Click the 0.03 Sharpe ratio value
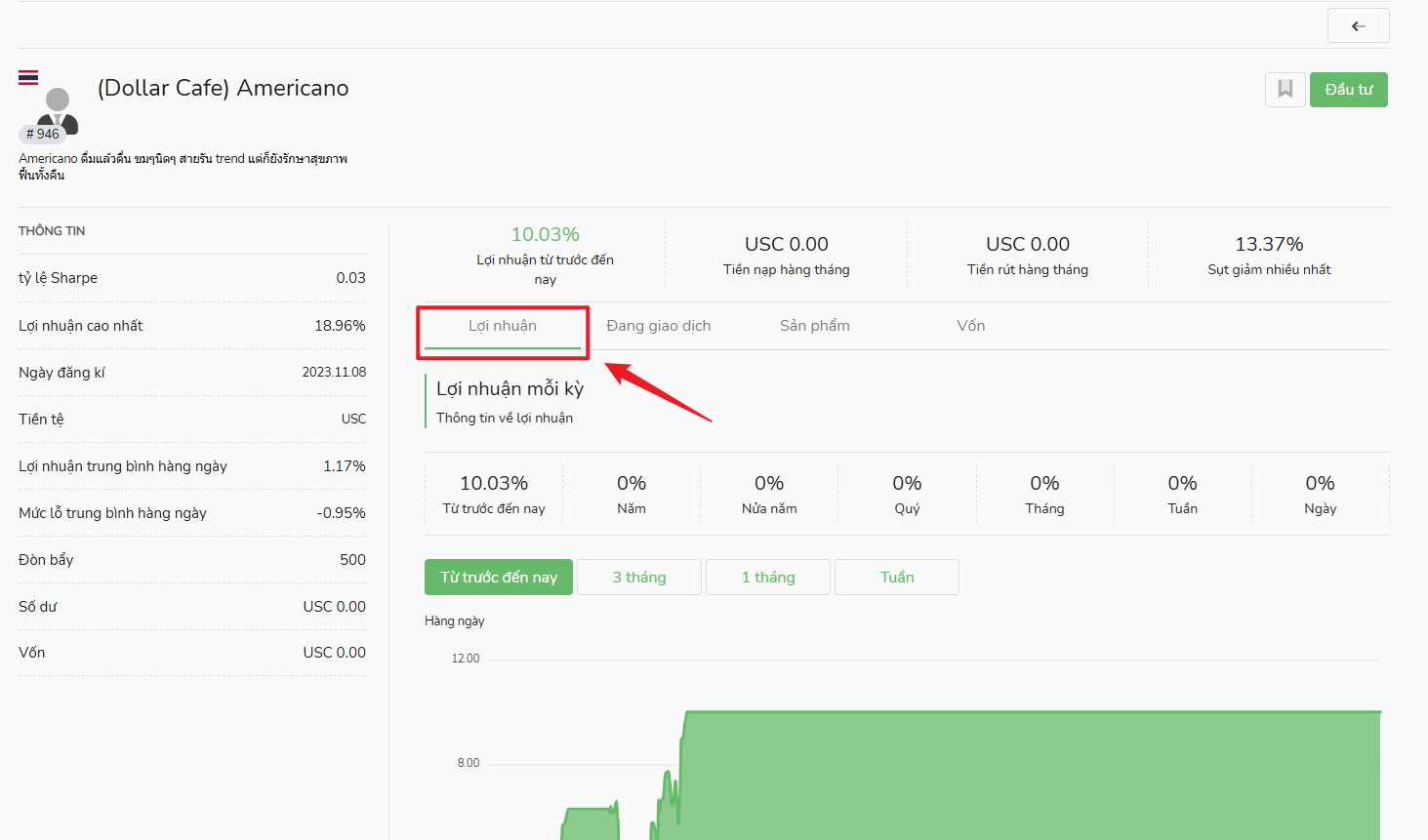The image size is (1428, 840). [x=351, y=278]
